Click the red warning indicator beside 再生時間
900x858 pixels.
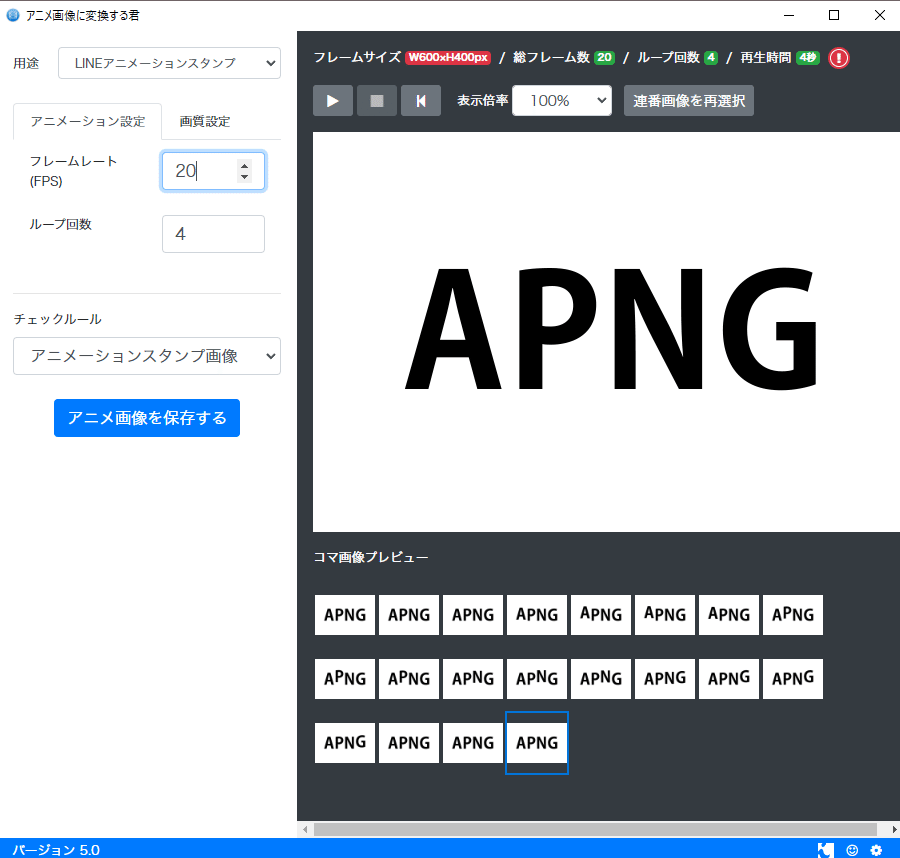click(838, 57)
